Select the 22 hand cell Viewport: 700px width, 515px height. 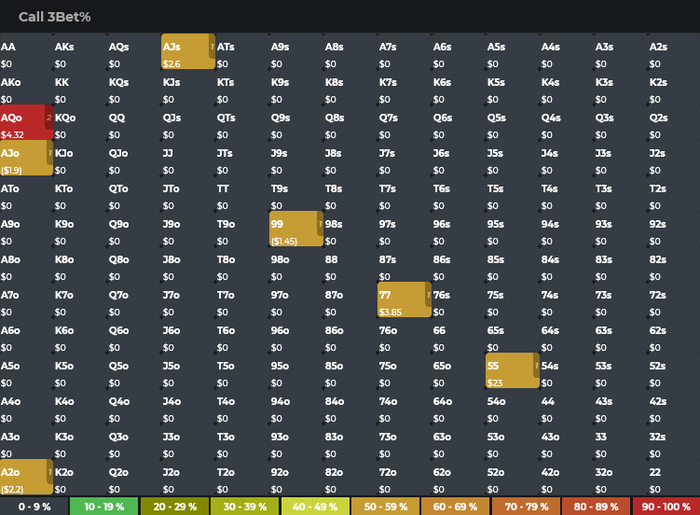[x=674, y=477]
